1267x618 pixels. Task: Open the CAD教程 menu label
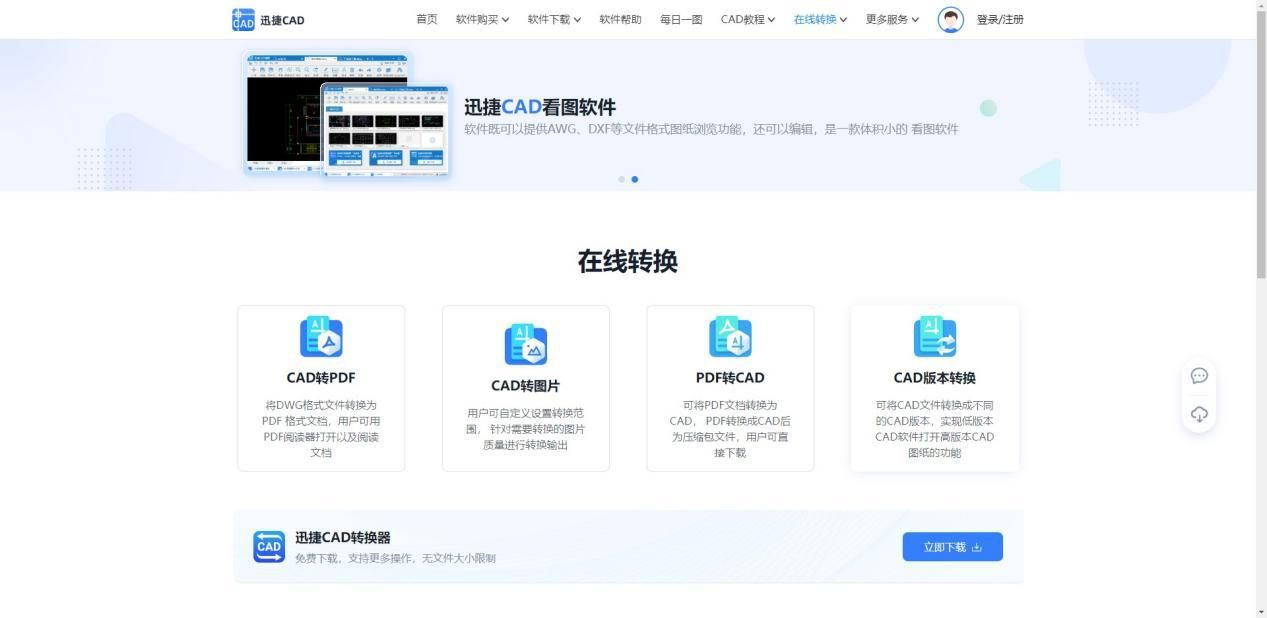pos(743,19)
